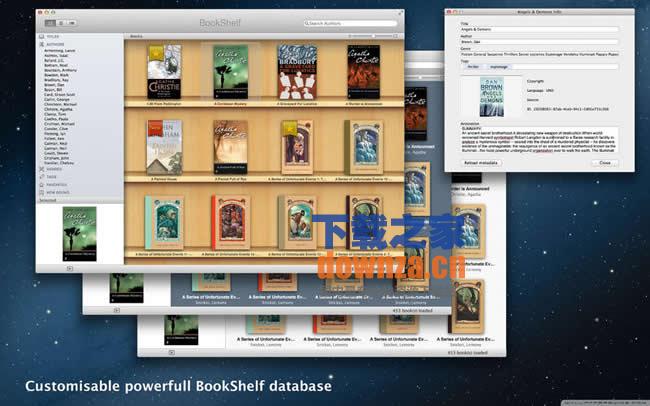
Task: Click the Favorites icon in the sidebar
Action: 41,185
